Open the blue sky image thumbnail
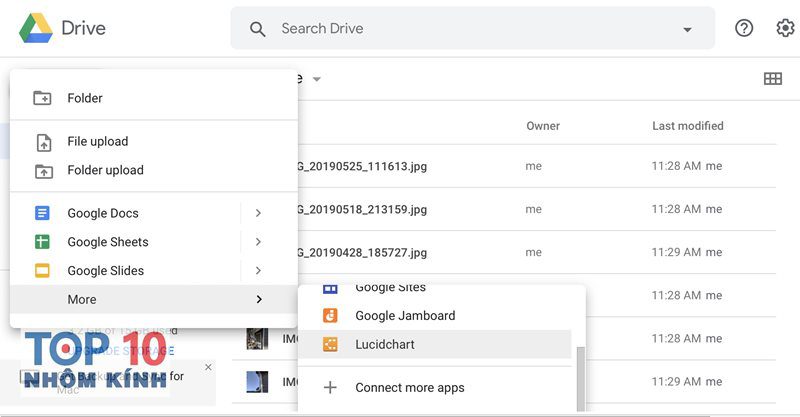This screenshot has width=800, height=417. point(257,382)
